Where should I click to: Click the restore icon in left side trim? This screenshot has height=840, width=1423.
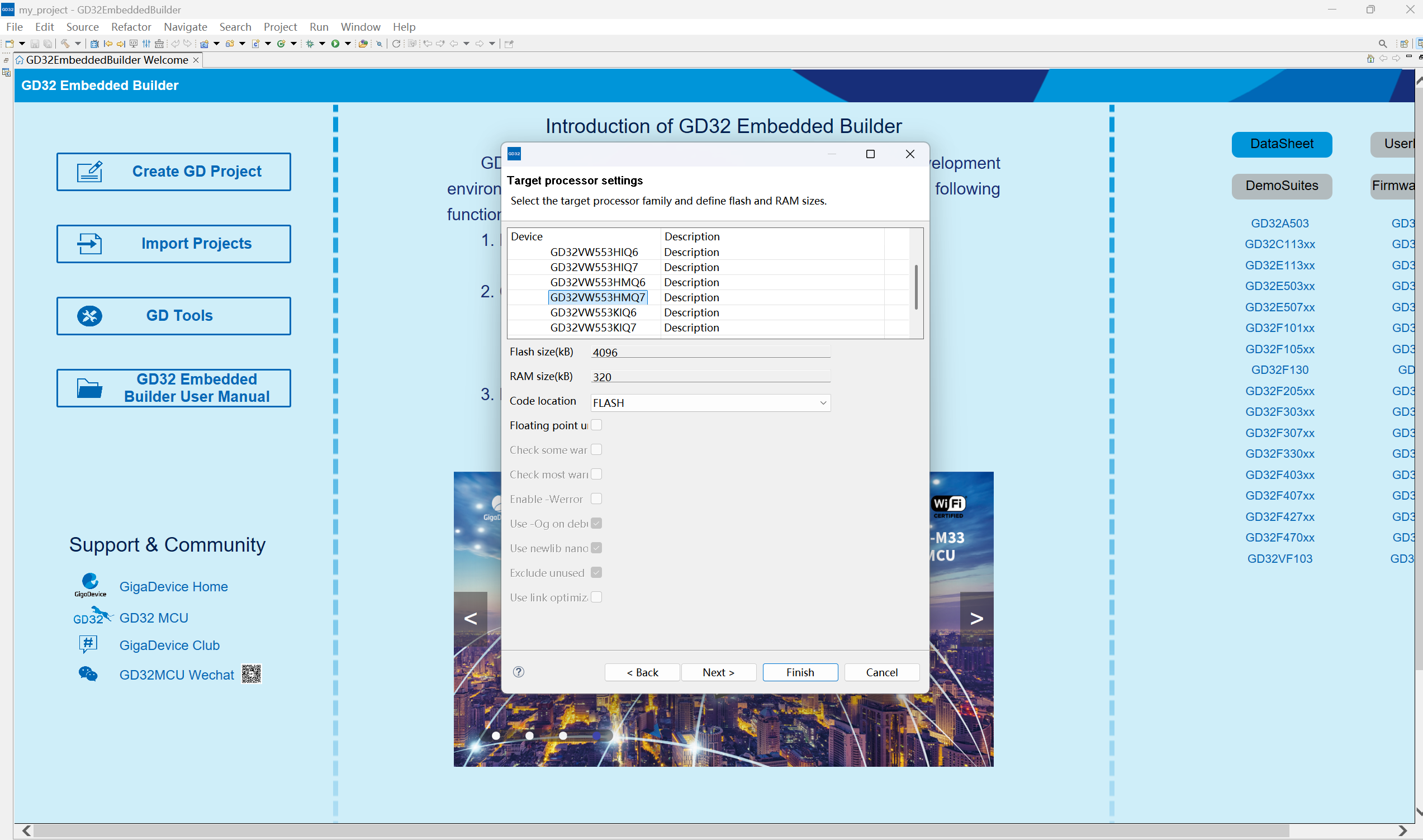click(6, 60)
